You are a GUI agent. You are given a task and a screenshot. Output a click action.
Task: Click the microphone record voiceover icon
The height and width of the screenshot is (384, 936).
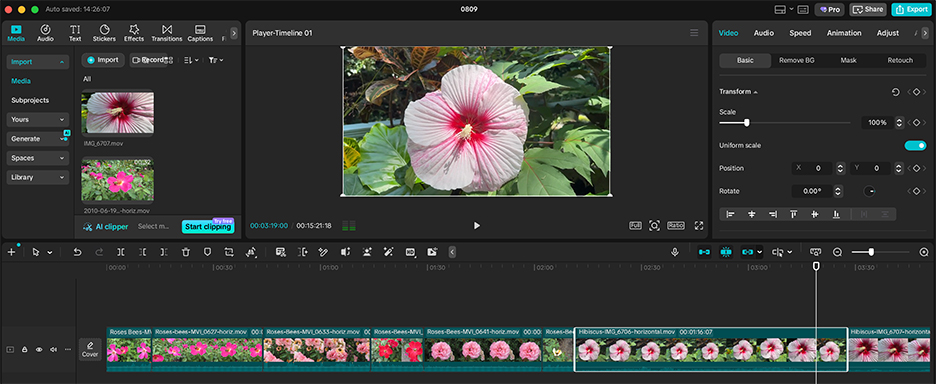[675, 252]
